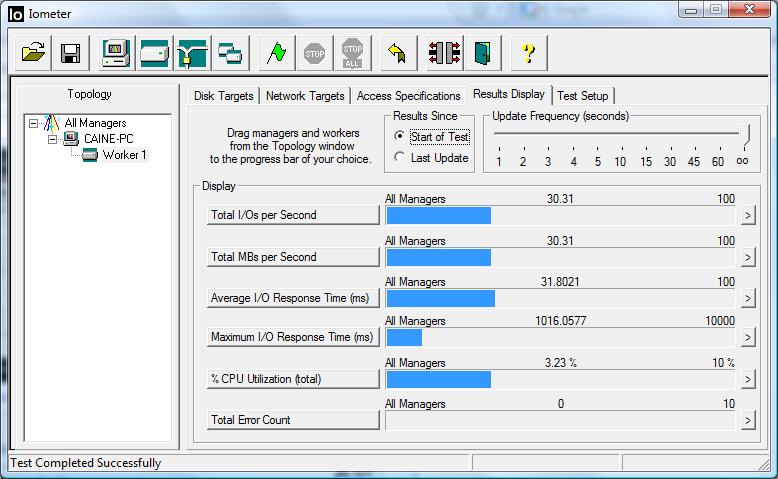Minimize the Iometer window

691,9
